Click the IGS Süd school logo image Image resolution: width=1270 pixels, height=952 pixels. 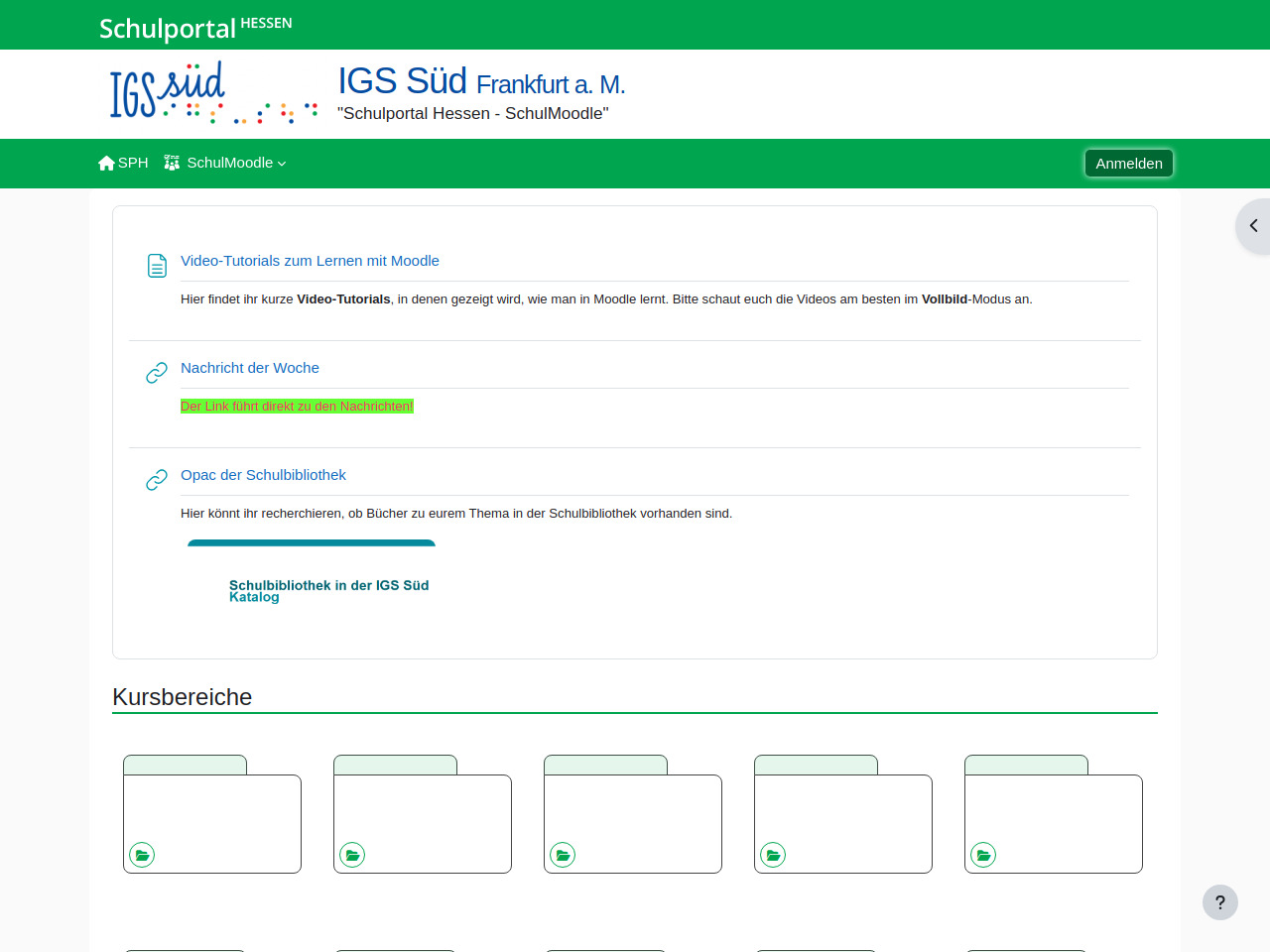click(x=213, y=93)
